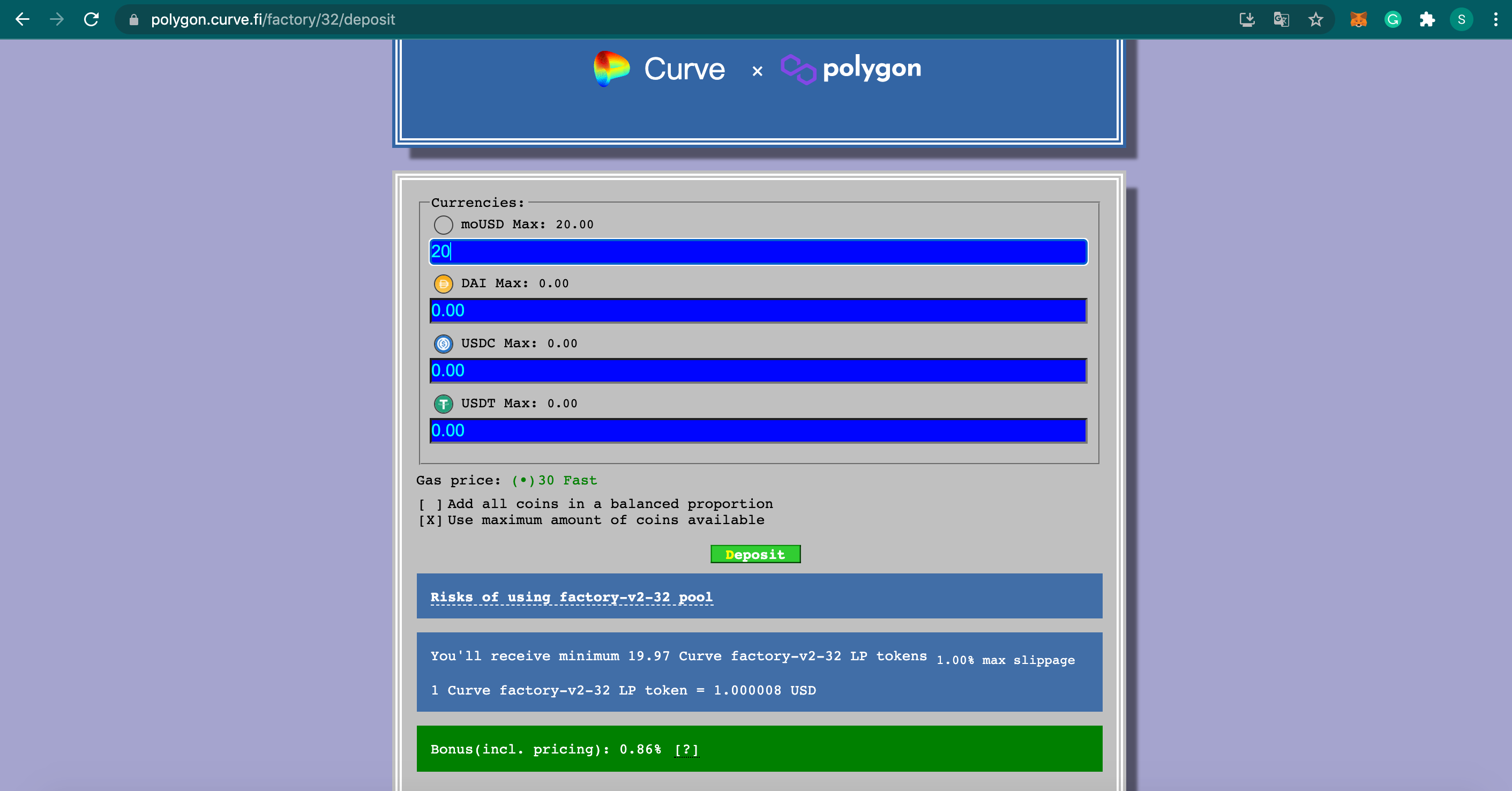The width and height of the screenshot is (1512, 791).
Task: Focus the USDT amount field
Action: click(x=758, y=430)
